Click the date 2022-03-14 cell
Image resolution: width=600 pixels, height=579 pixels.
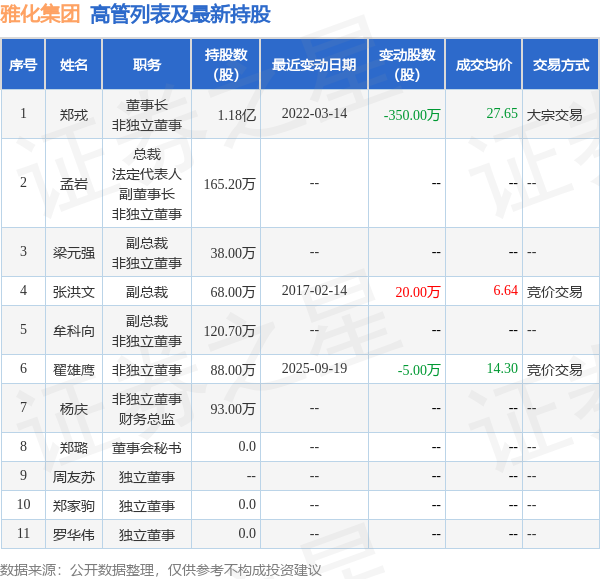(x=315, y=114)
